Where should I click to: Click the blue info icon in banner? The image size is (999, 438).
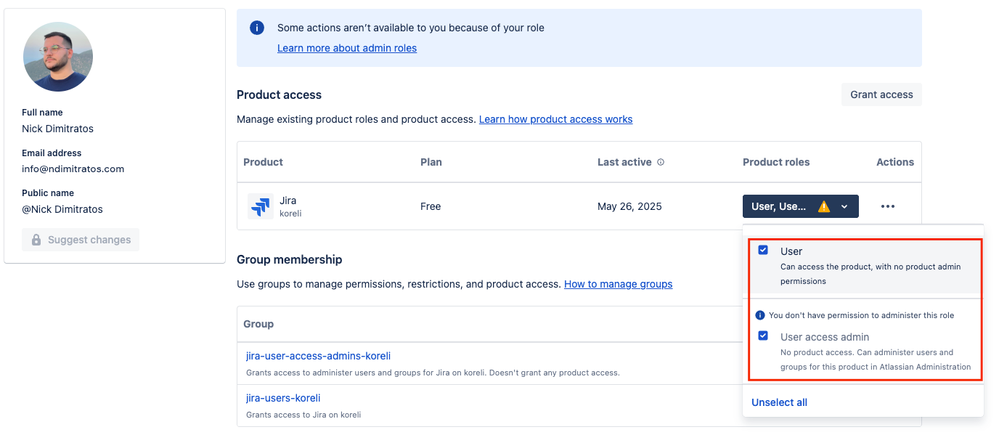coord(257,28)
